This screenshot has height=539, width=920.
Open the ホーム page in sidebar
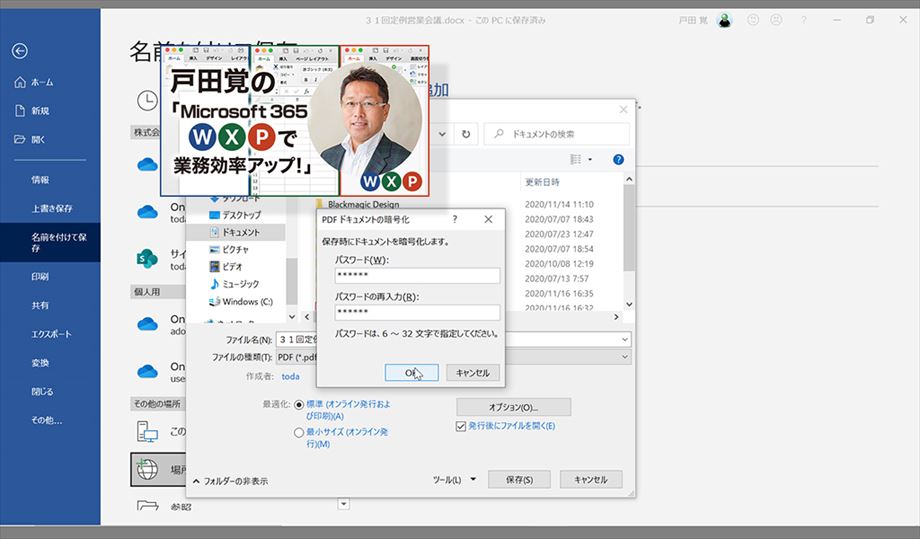(x=34, y=82)
